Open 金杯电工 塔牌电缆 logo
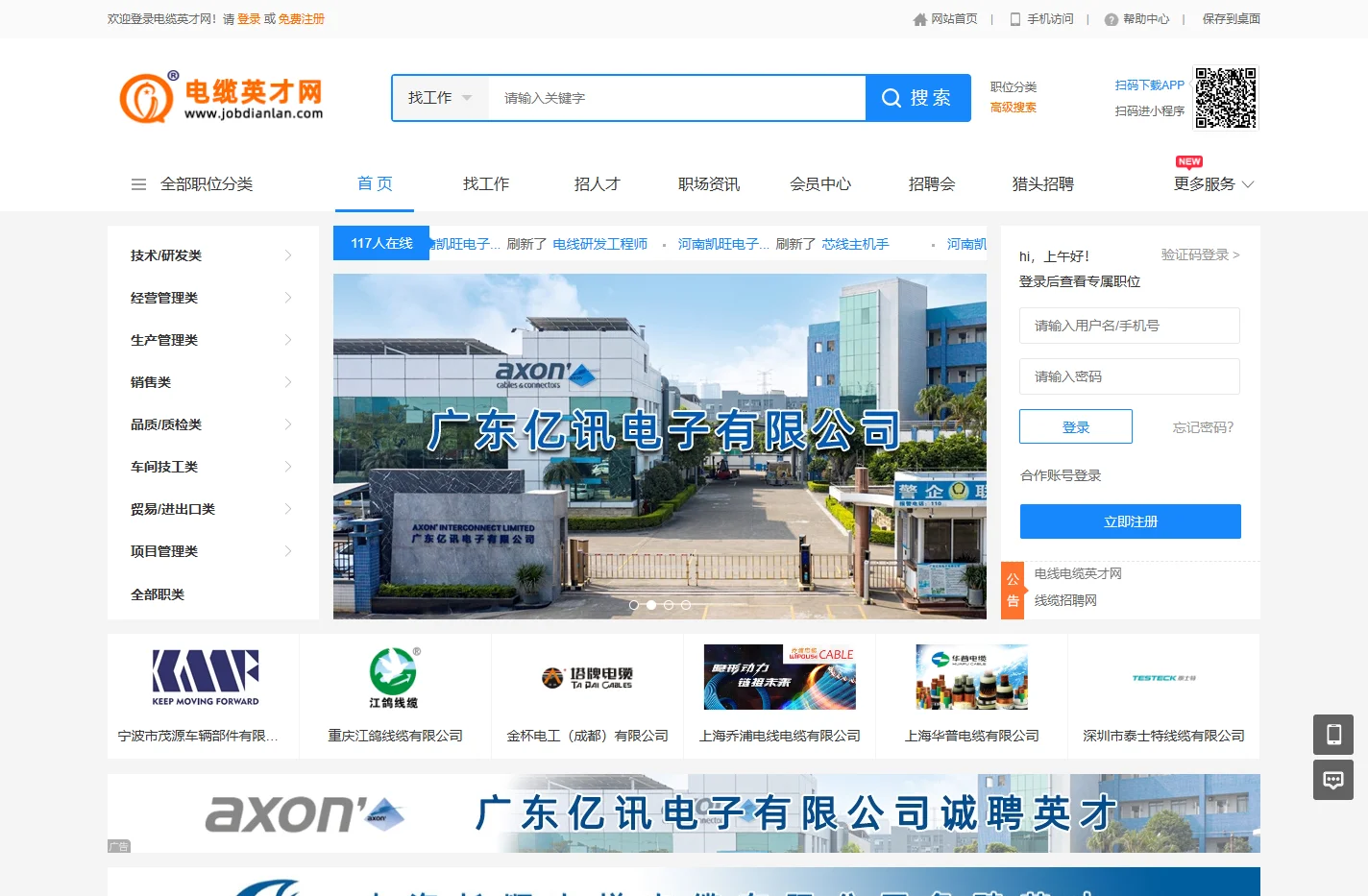Screen dimensions: 1368x896 [587, 678]
